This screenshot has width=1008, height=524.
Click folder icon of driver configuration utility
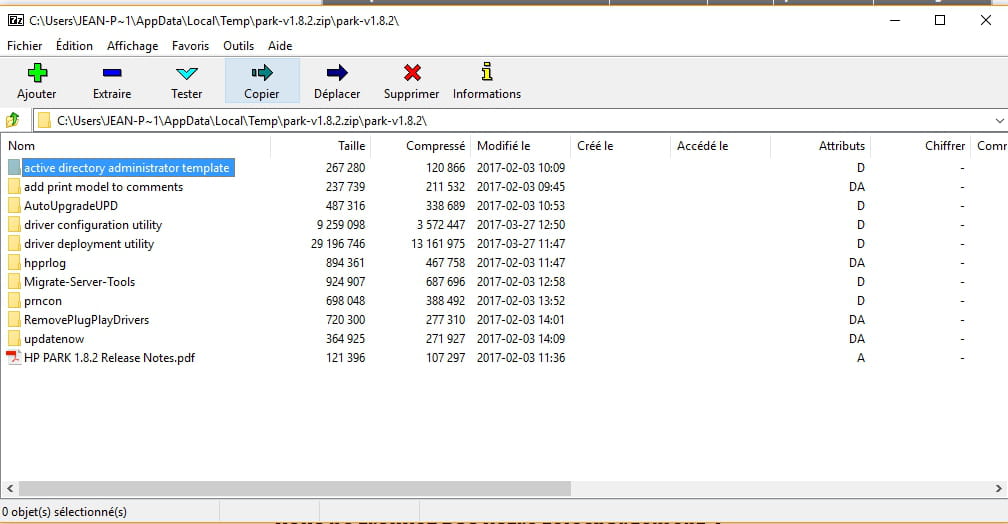[x=14, y=224]
